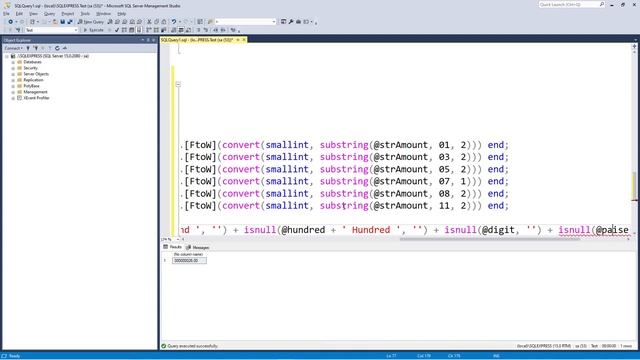Viewport: 640px width, 360px height.
Task: Click the (No column name) column header
Action: tap(189, 254)
